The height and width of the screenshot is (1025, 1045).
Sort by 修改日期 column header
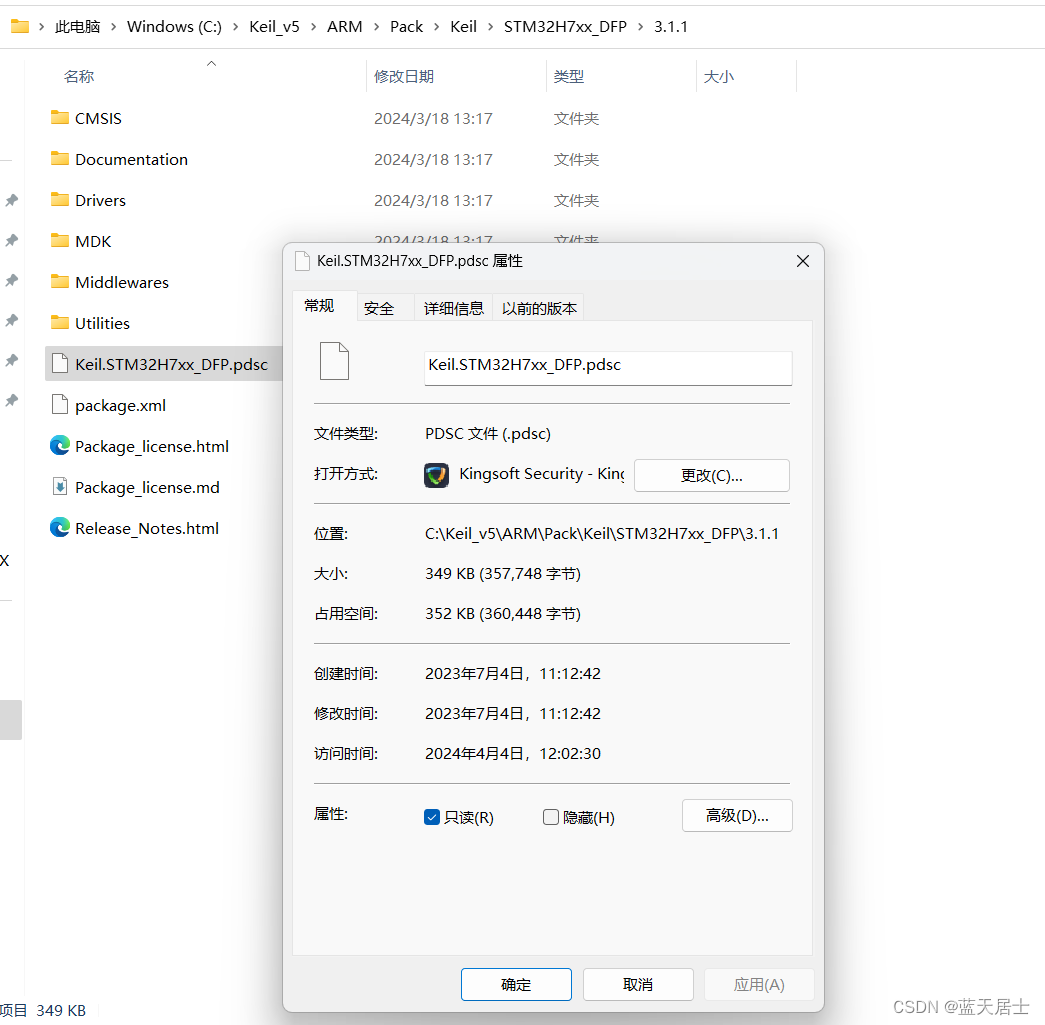404,77
